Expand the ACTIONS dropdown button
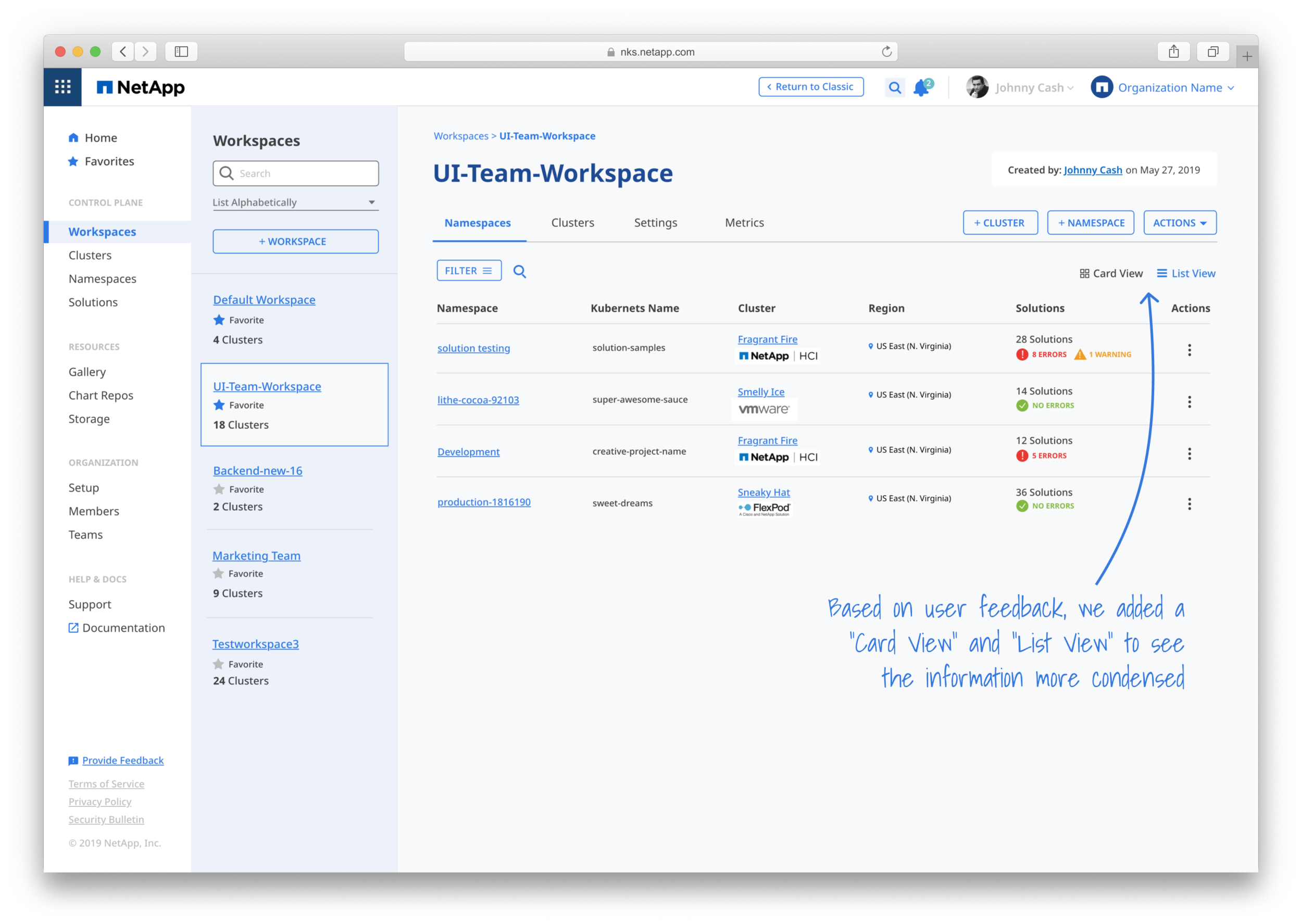1302x924 pixels. (1180, 223)
